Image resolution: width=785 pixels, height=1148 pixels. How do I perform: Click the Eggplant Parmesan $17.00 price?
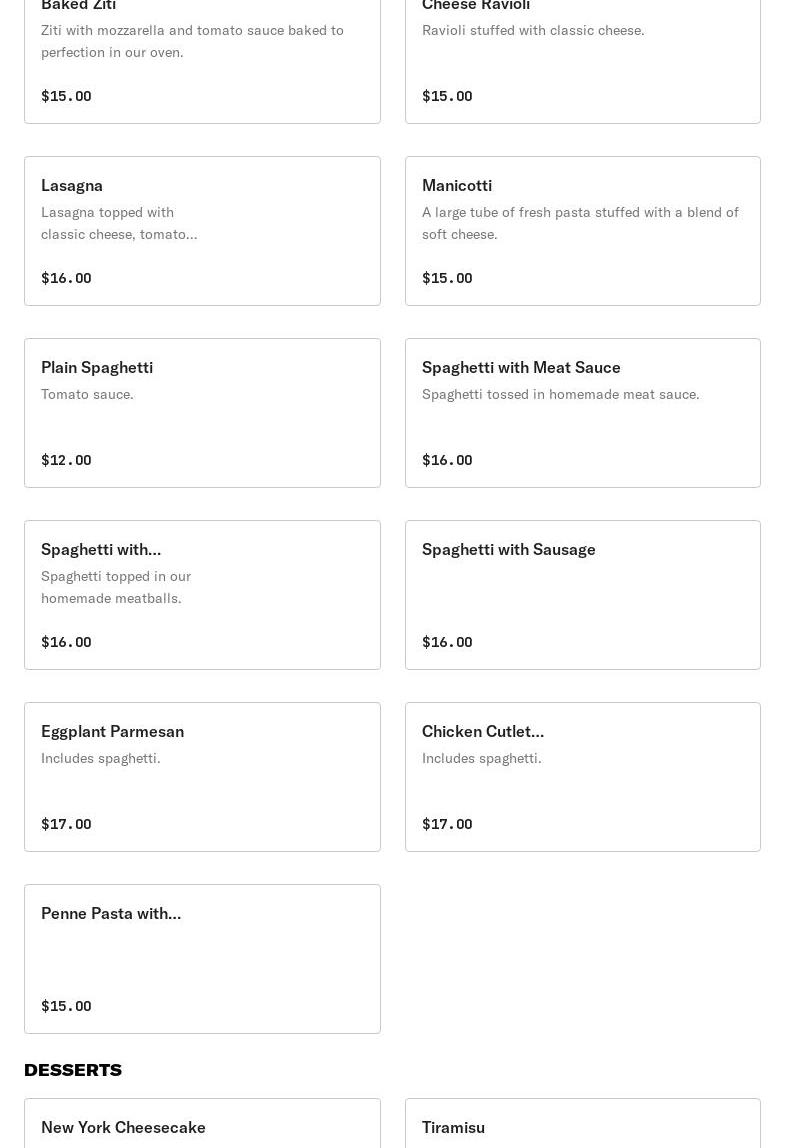67,824
